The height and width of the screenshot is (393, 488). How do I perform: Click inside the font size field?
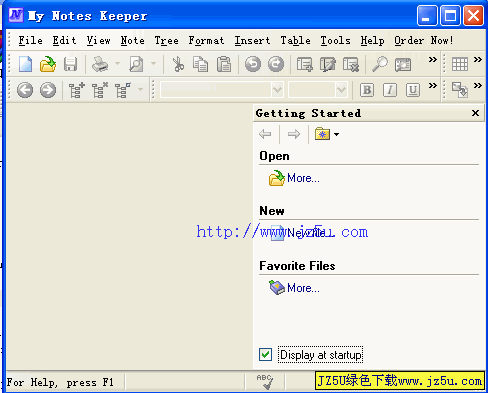312,90
